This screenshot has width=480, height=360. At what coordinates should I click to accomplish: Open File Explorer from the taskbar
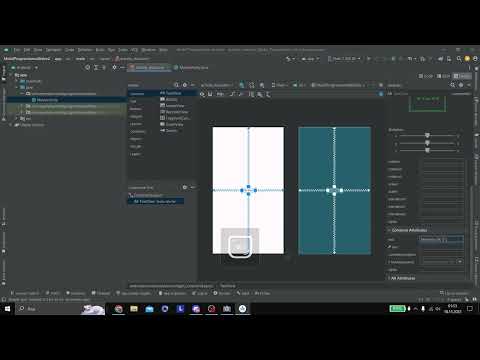[x=134, y=309]
